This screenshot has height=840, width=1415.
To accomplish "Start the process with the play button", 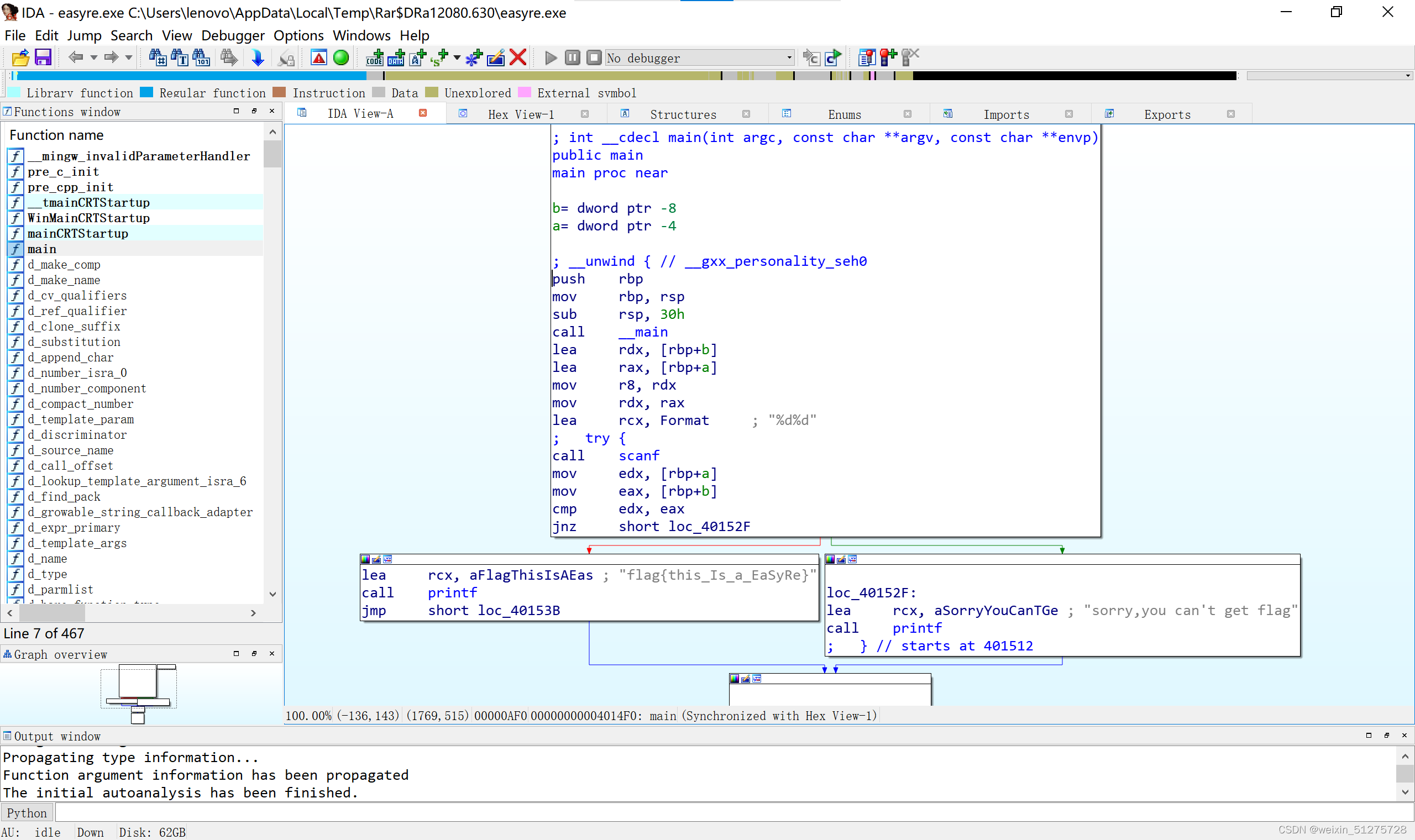I will click(x=551, y=57).
